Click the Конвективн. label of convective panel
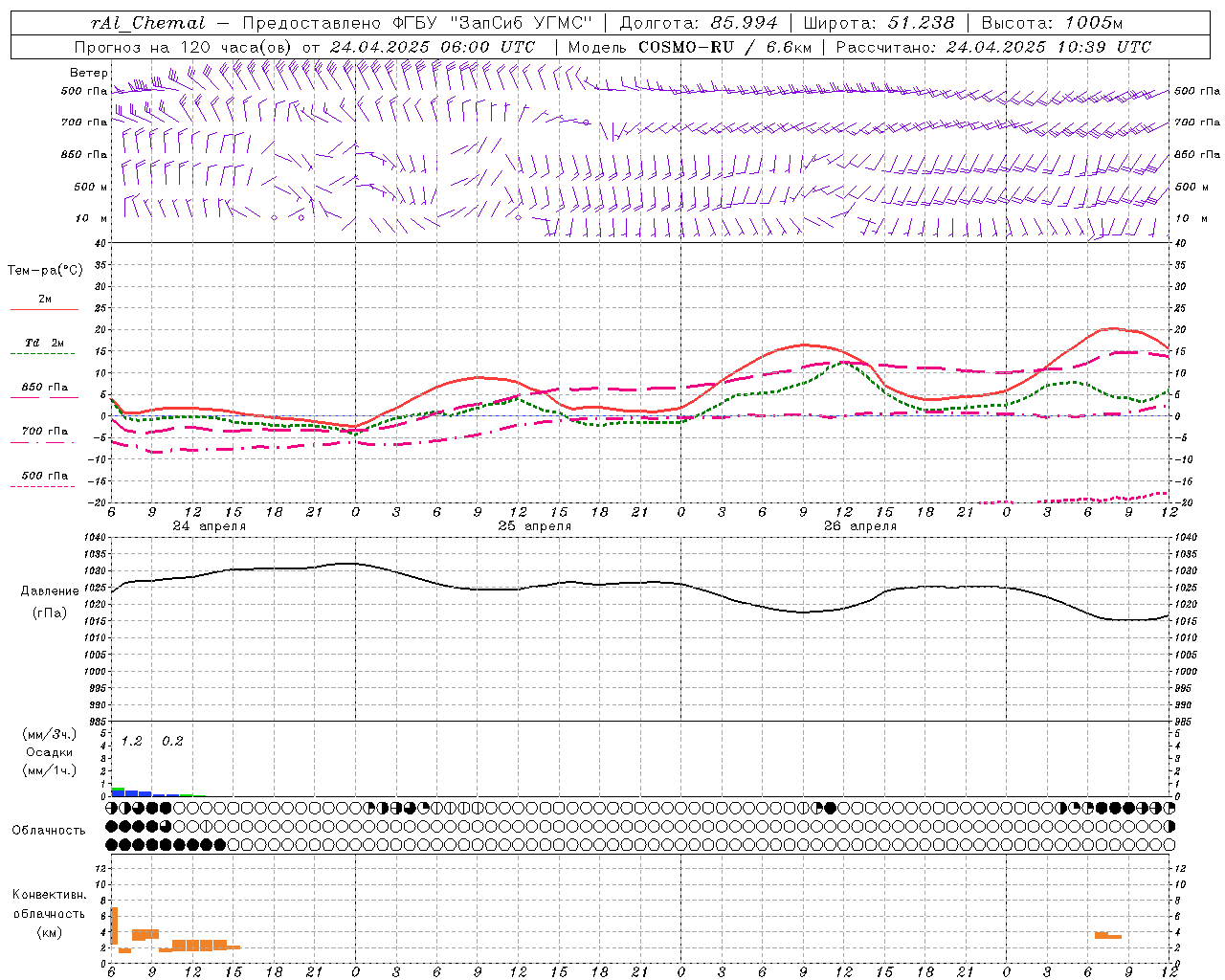Image resolution: width=1225 pixels, height=980 pixels. click(x=49, y=895)
